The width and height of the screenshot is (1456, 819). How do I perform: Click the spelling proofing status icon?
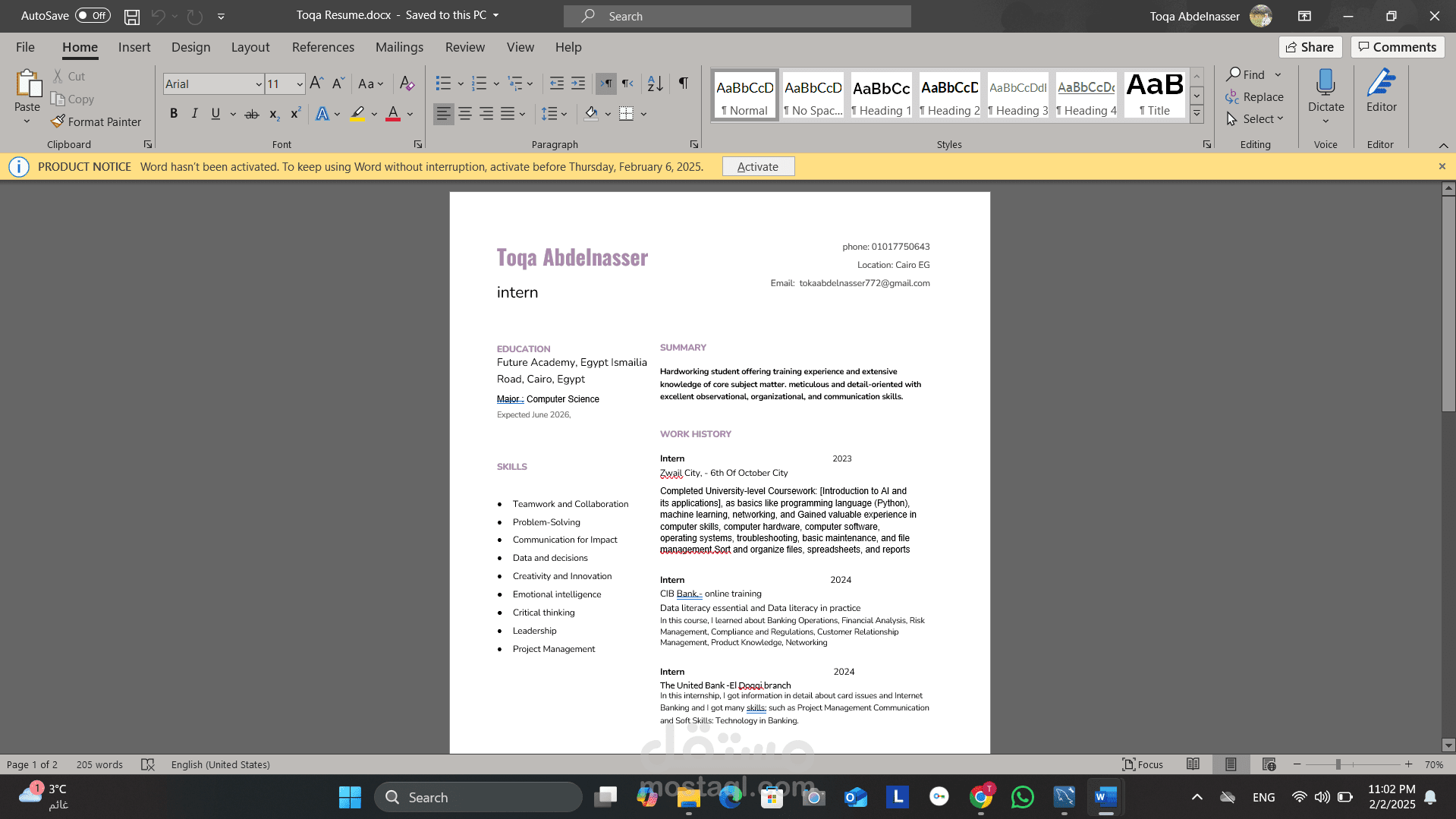[x=148, y=764]
